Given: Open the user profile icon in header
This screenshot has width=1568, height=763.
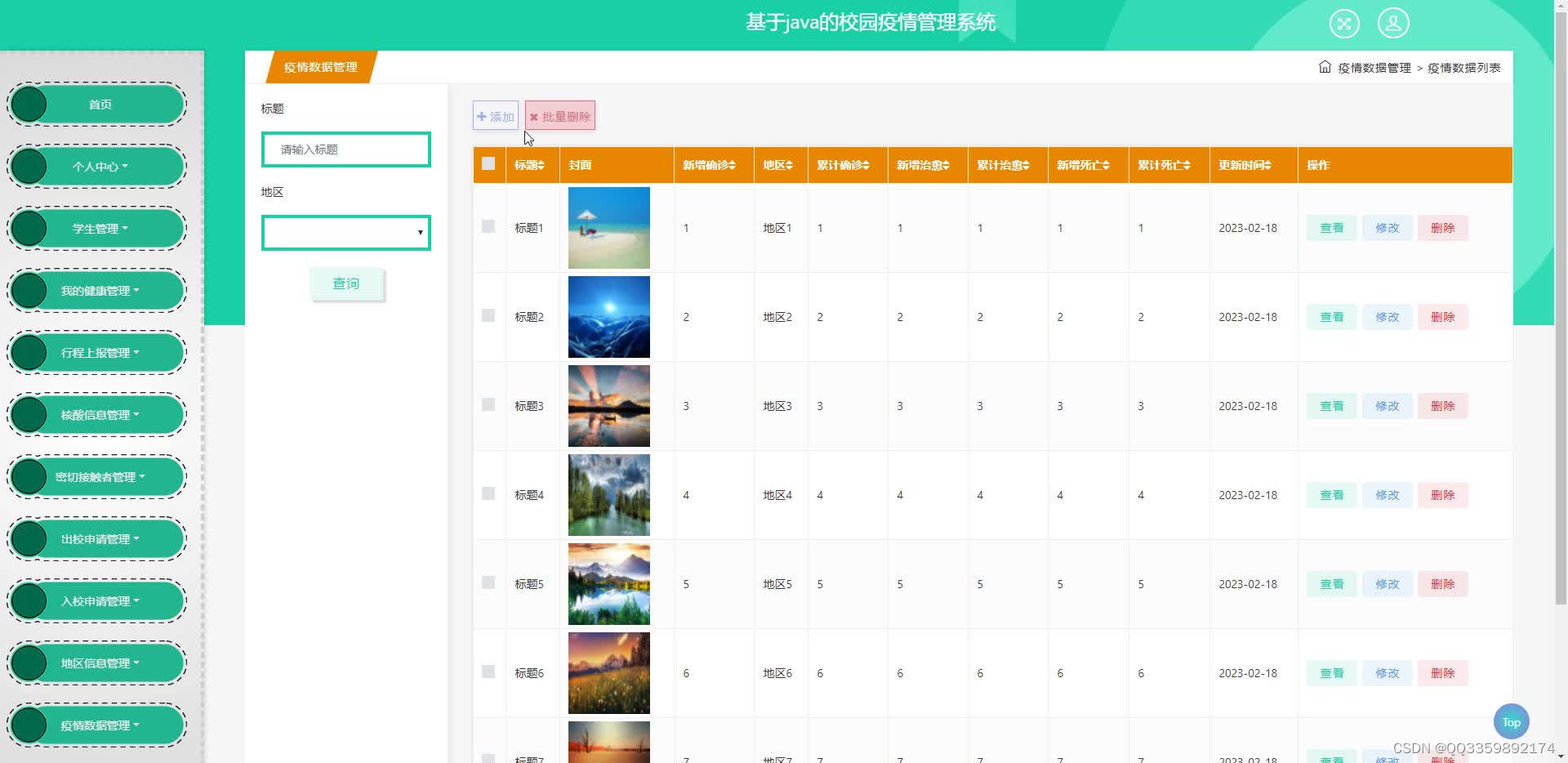Looking at the screenshot, I should click(x=1393, y=23).
